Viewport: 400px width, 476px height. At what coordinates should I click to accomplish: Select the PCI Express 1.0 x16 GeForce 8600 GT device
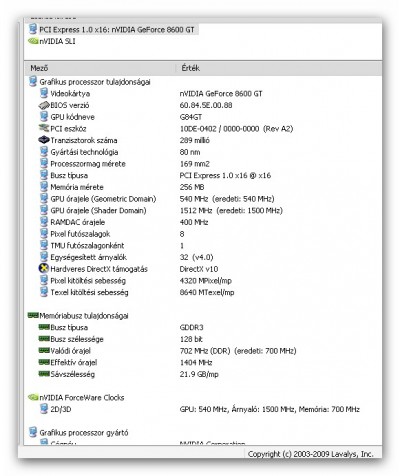click(117, 30)
